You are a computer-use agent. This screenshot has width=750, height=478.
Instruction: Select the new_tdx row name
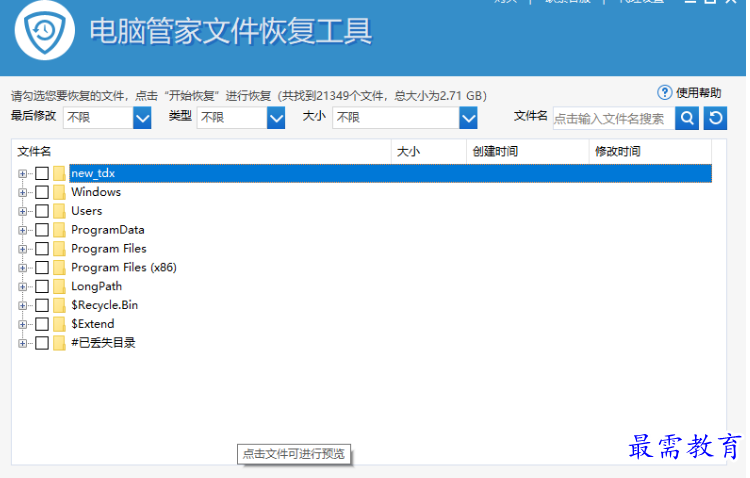[93, 173]
